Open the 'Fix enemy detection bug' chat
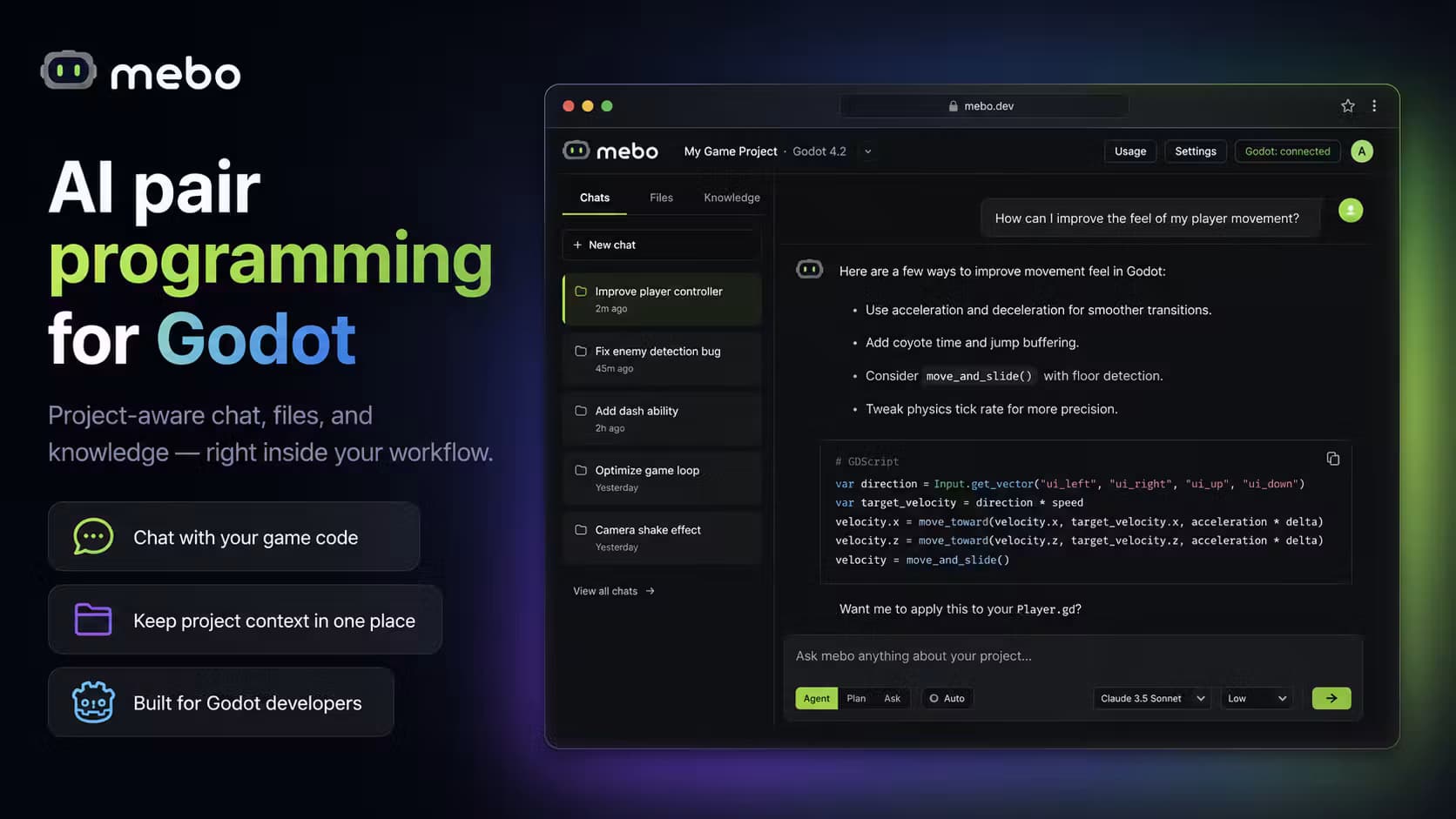 click(x=662, y=359)
